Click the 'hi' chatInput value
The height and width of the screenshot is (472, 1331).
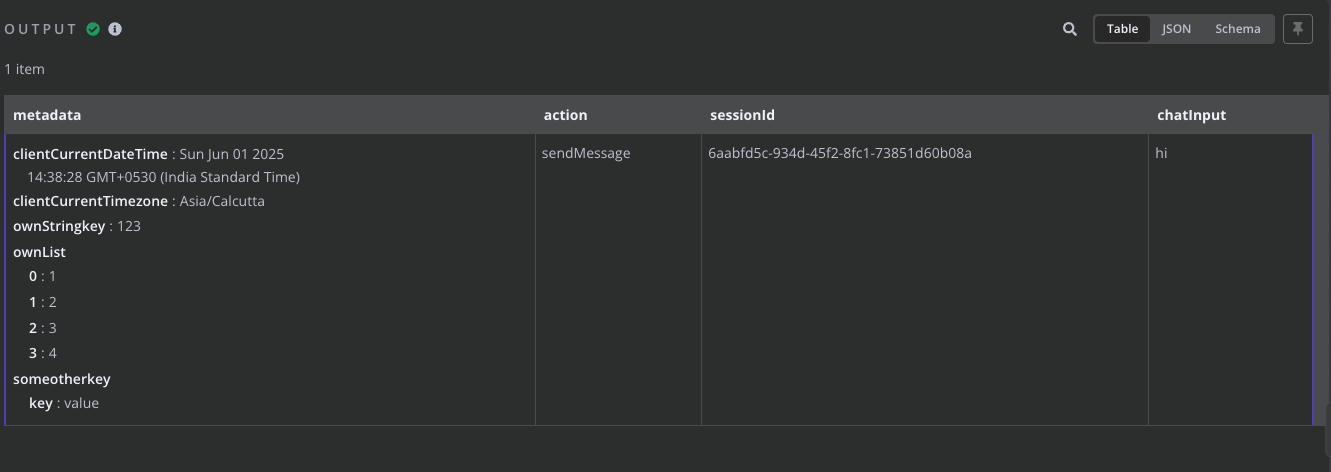1162,153
